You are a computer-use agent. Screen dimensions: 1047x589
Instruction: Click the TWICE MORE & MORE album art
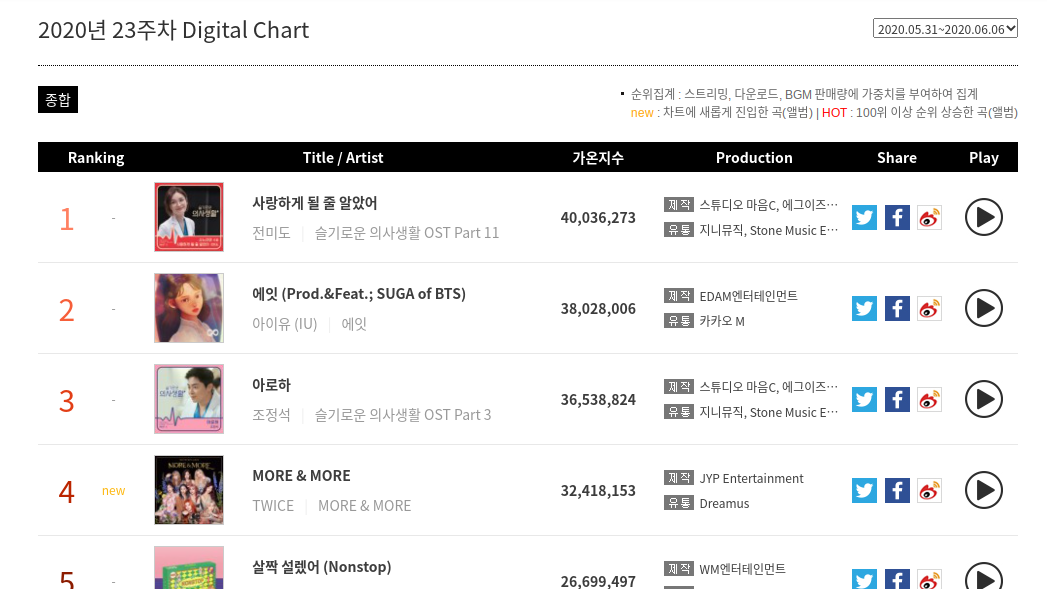point(189,490)
